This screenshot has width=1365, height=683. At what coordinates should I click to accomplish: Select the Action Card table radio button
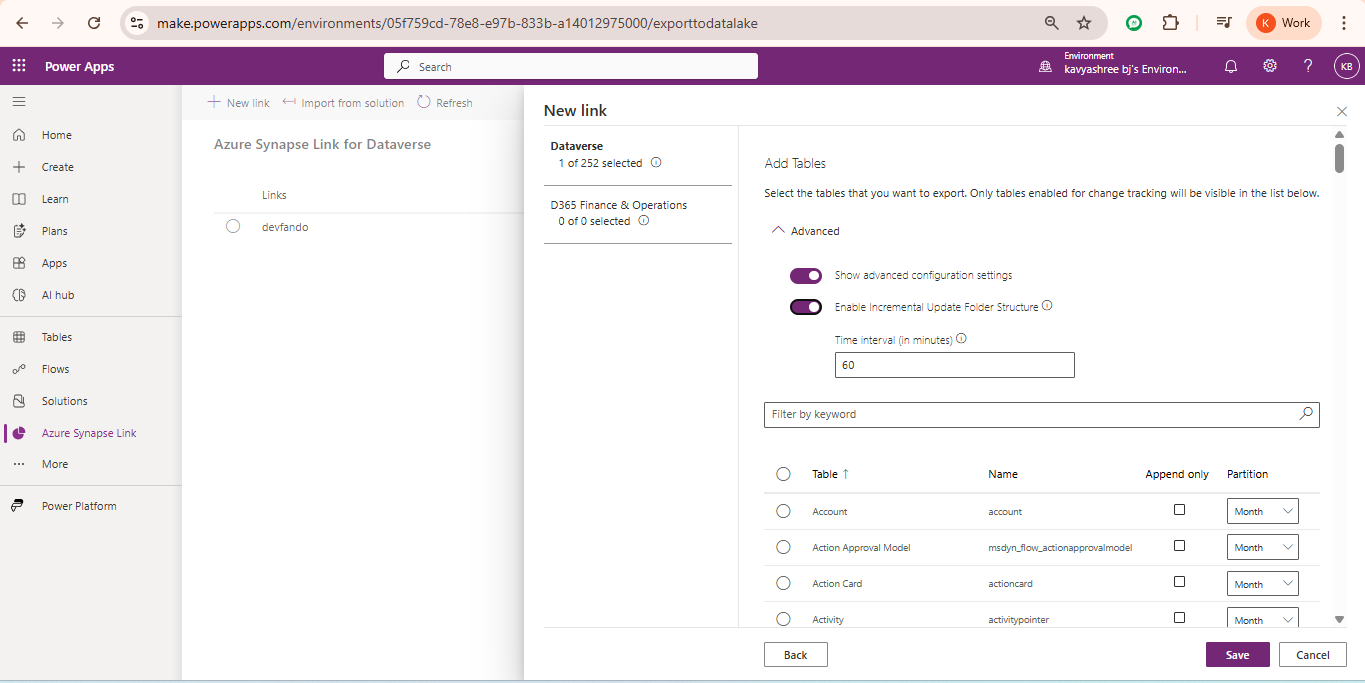pos(783,583)
